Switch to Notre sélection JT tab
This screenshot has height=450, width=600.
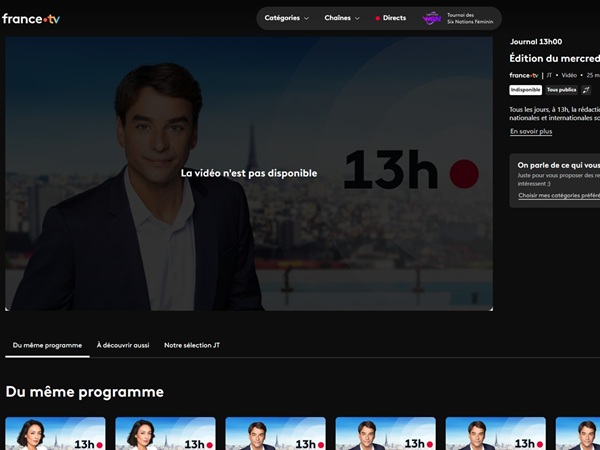coord(192,345)
